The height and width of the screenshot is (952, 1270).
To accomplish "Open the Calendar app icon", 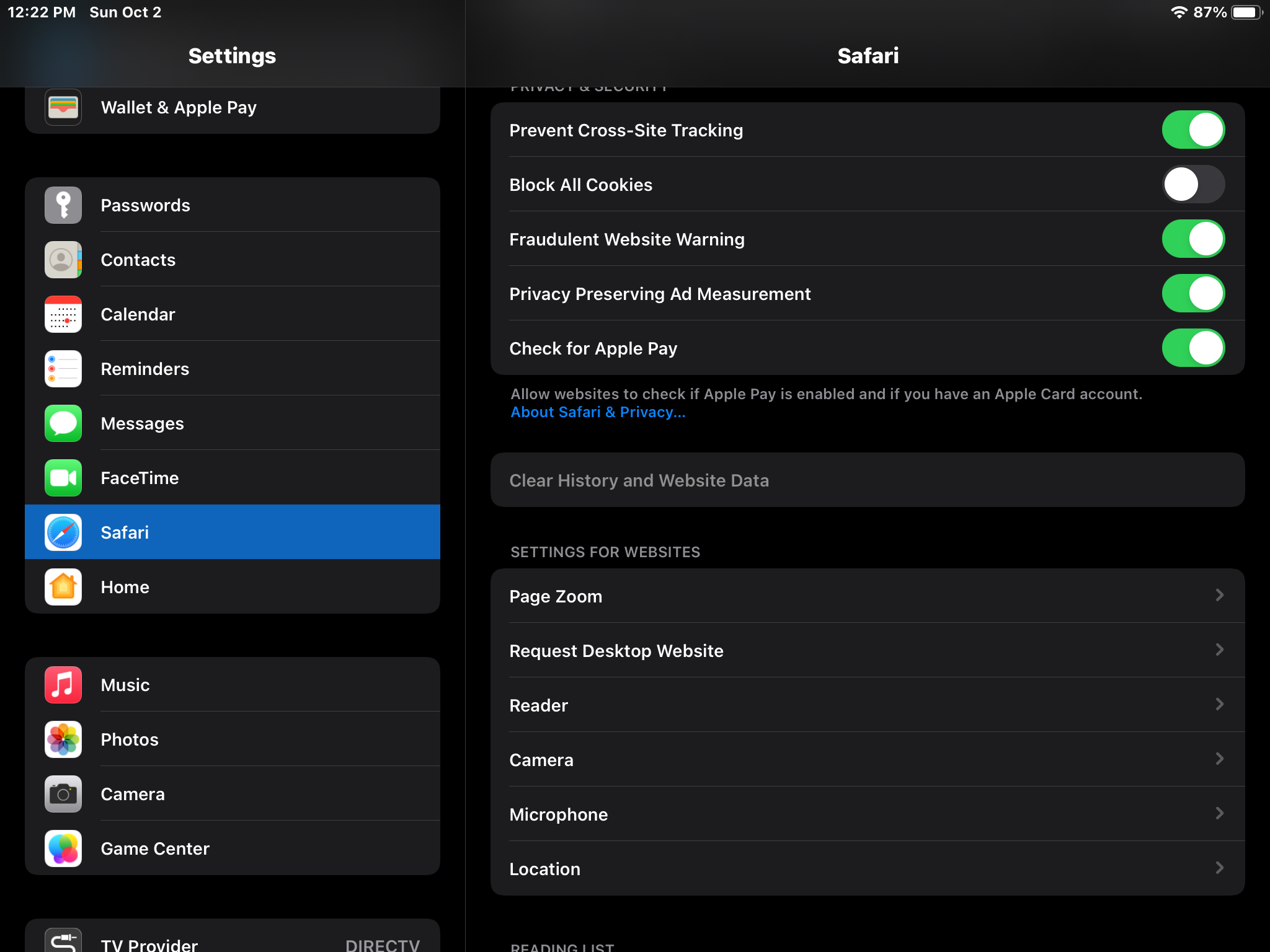I will [x=63, y=314].
